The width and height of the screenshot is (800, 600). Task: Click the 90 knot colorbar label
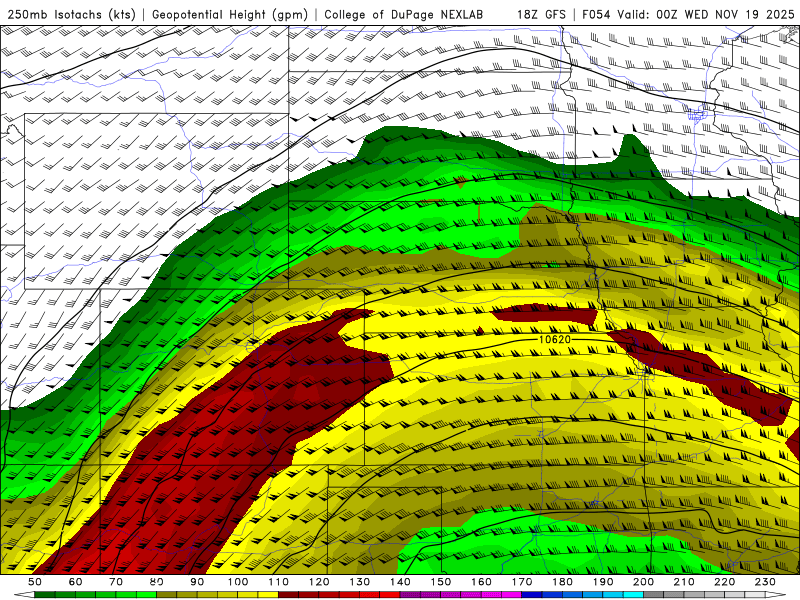point(197,582)
